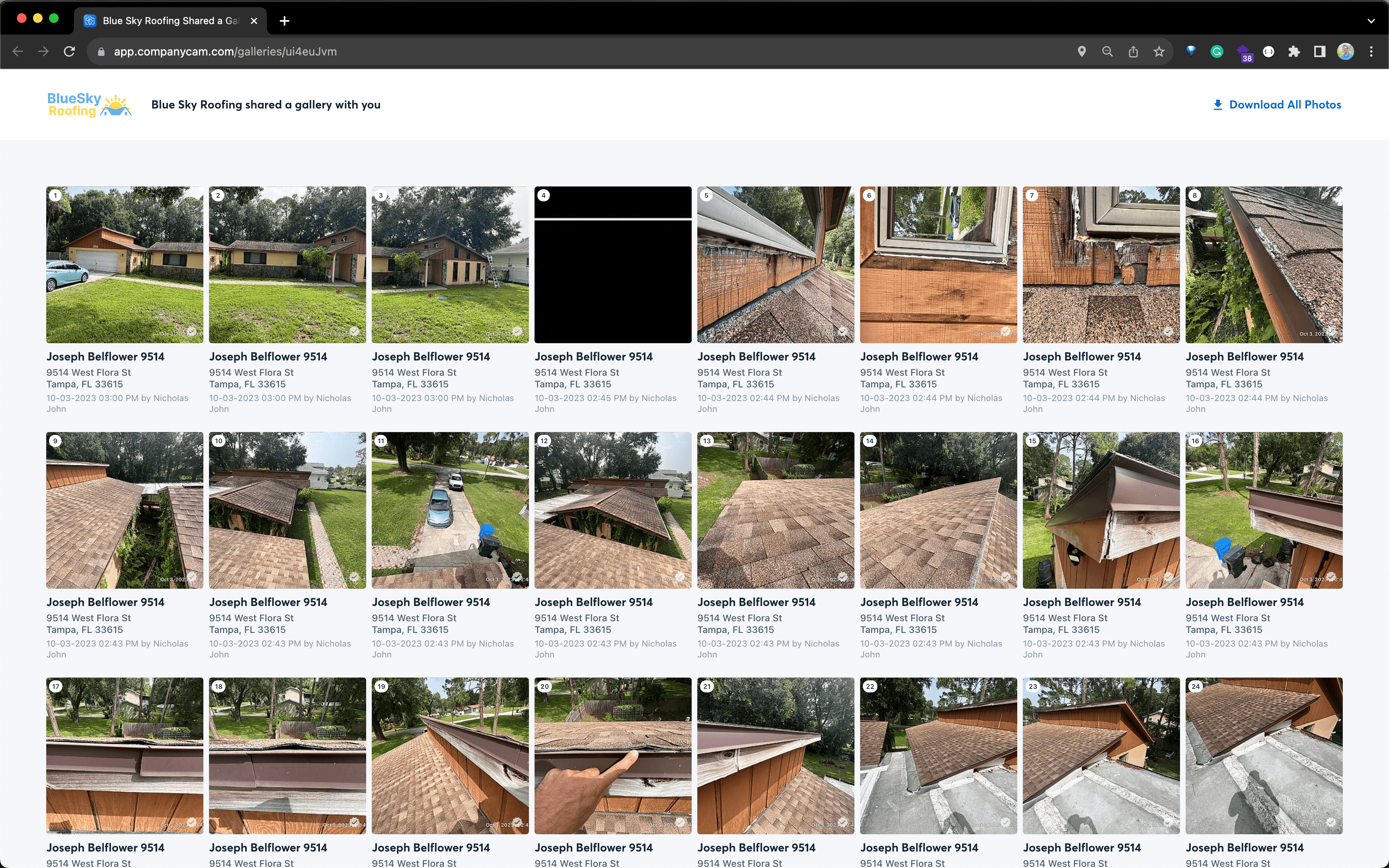Bookmark the page with the star icon

(x=1159, y=52)
